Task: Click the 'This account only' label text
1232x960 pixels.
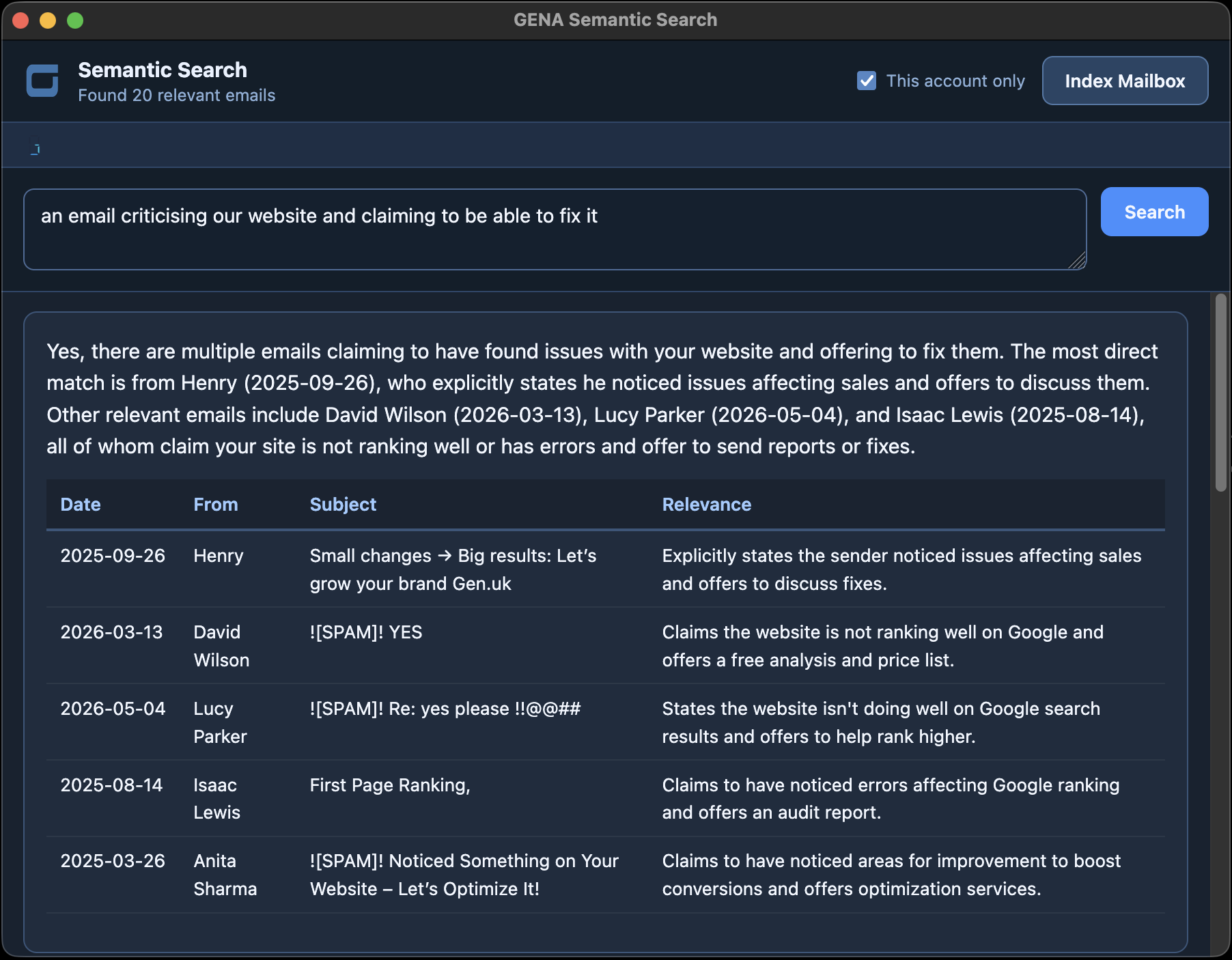Action: coord(955,81)
